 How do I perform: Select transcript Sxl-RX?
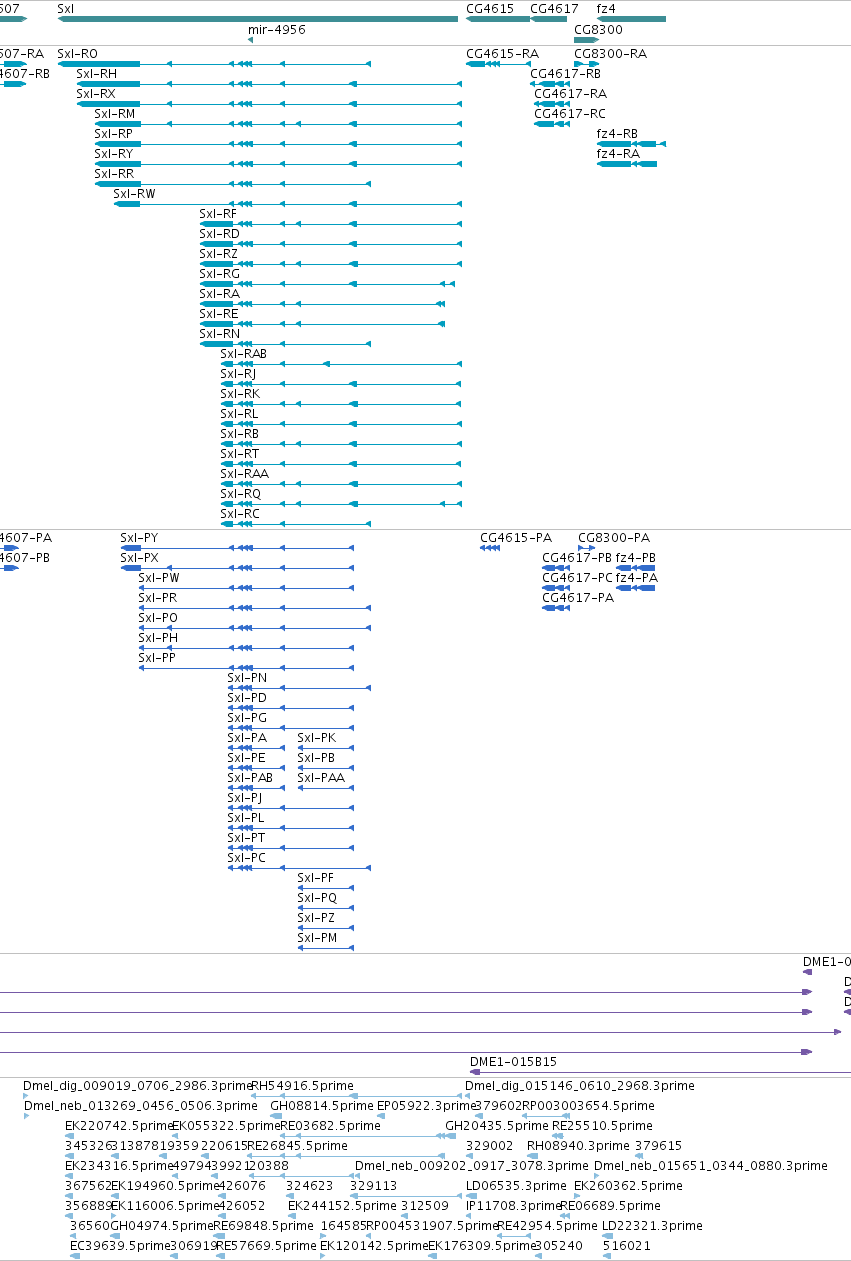click(x=96, y=94)
